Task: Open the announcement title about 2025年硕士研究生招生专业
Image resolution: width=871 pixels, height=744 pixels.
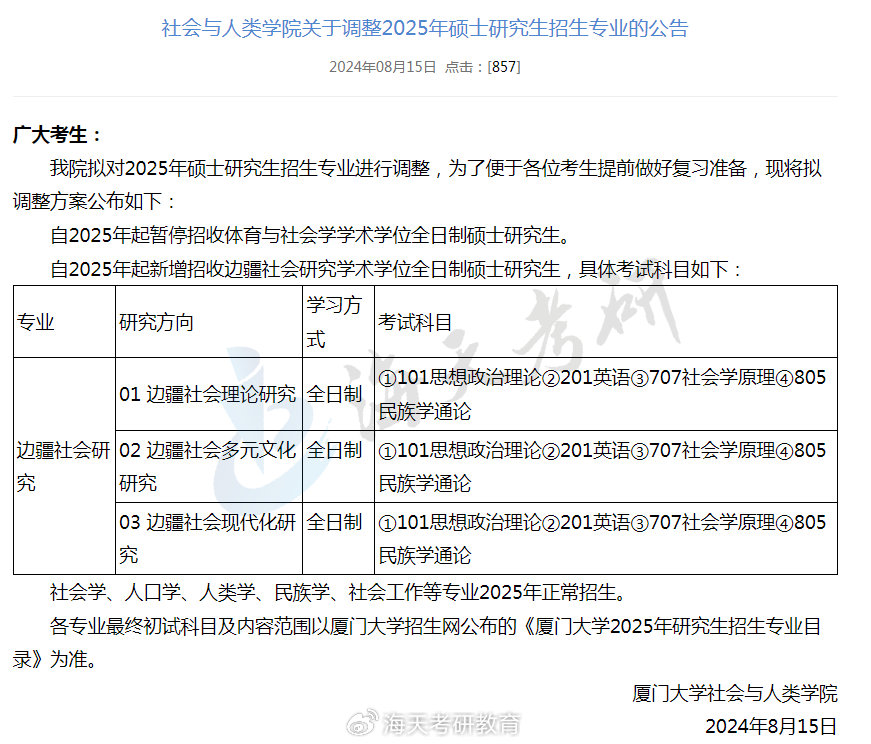Action: [x=425, y=28]
